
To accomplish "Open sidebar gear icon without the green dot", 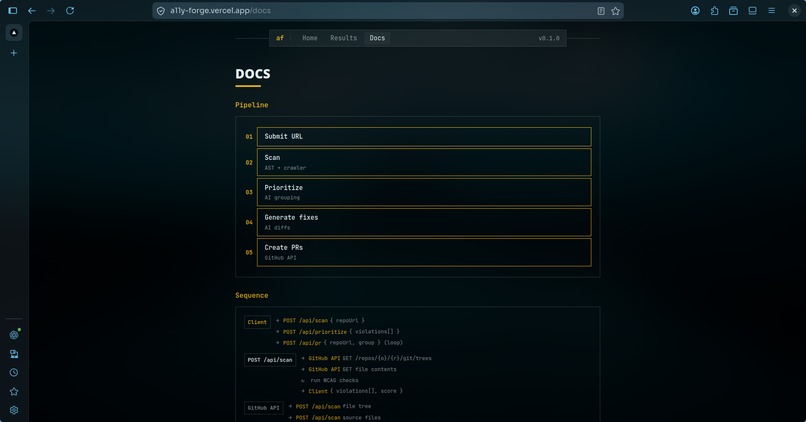I will [14, 410].
